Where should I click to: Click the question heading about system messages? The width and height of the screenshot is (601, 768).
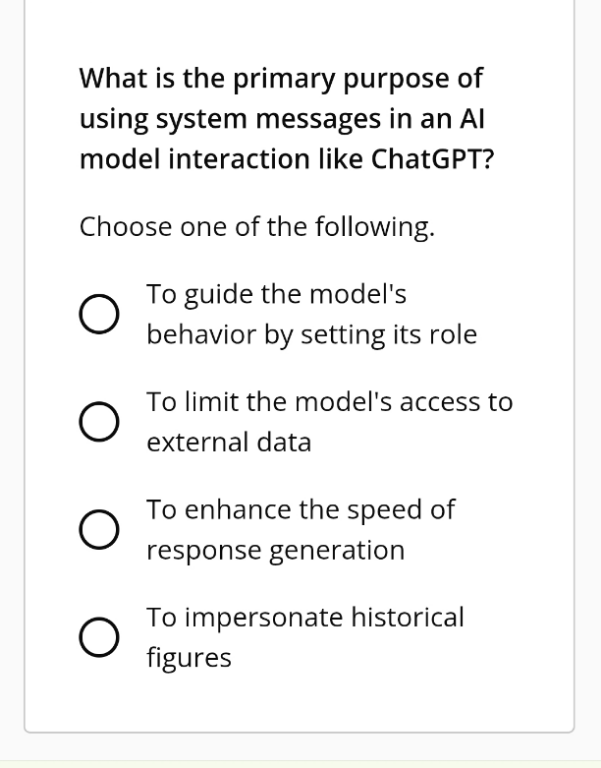[x=287, y=119]
